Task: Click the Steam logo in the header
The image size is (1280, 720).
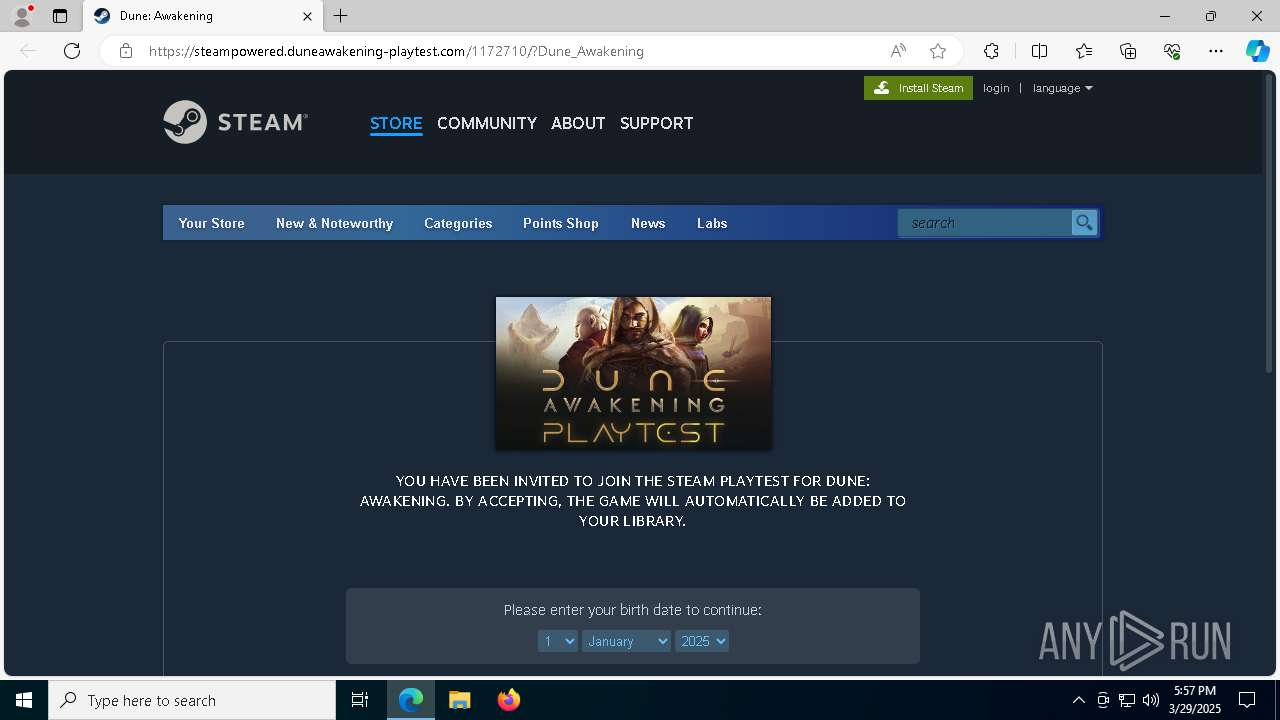Action: [236, 122]
